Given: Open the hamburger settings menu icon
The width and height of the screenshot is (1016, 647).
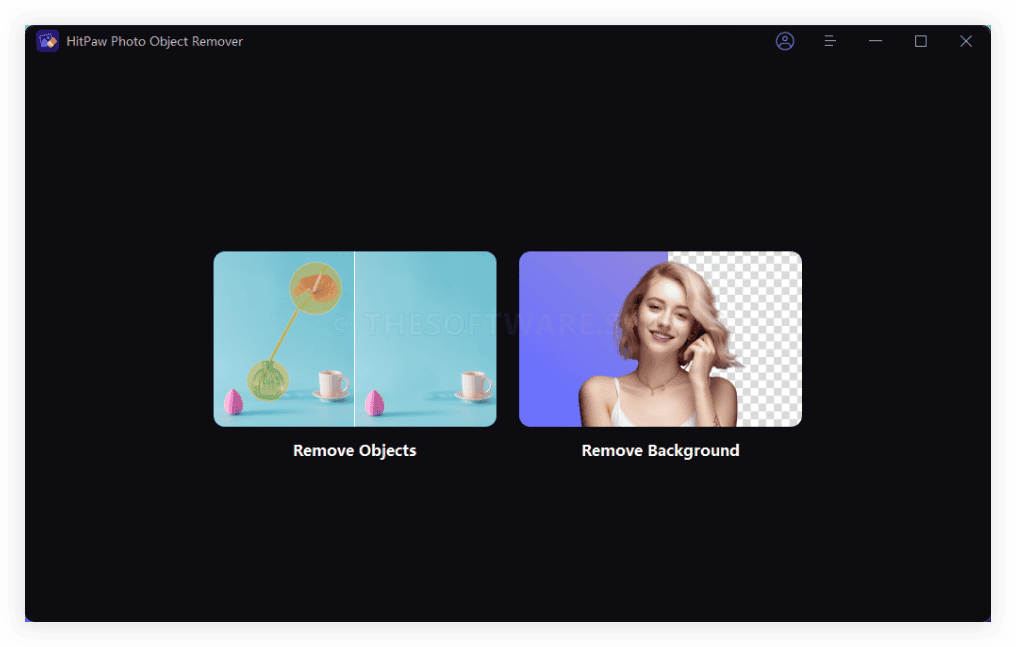Looking at the screenshot, I should [829, 41].
